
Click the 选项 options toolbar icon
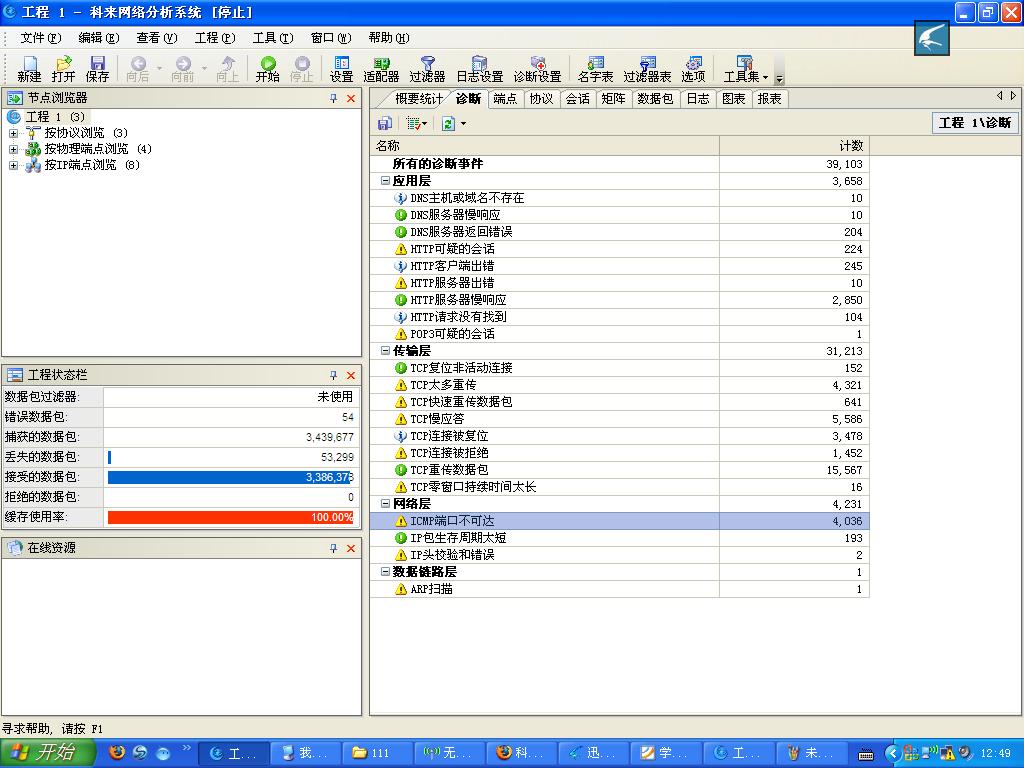[x=692, y=68]
